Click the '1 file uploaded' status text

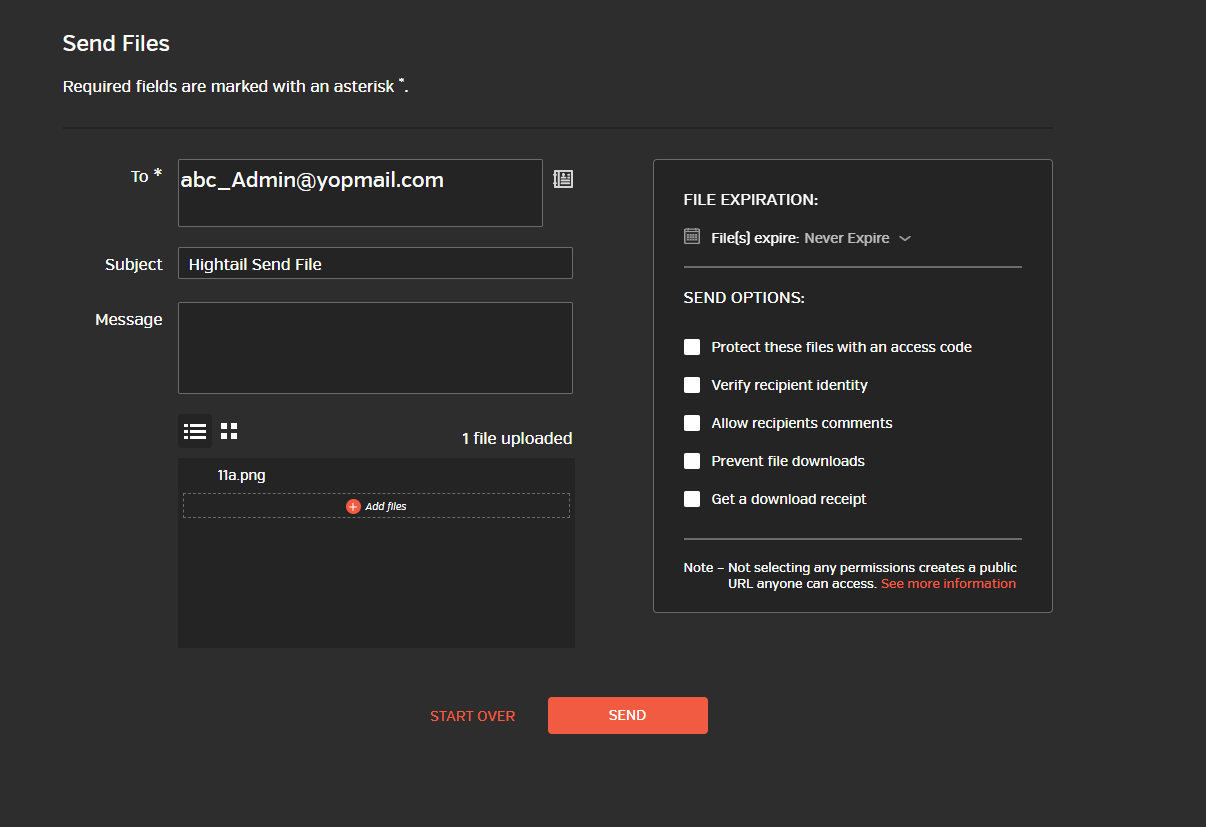[517, 438]
